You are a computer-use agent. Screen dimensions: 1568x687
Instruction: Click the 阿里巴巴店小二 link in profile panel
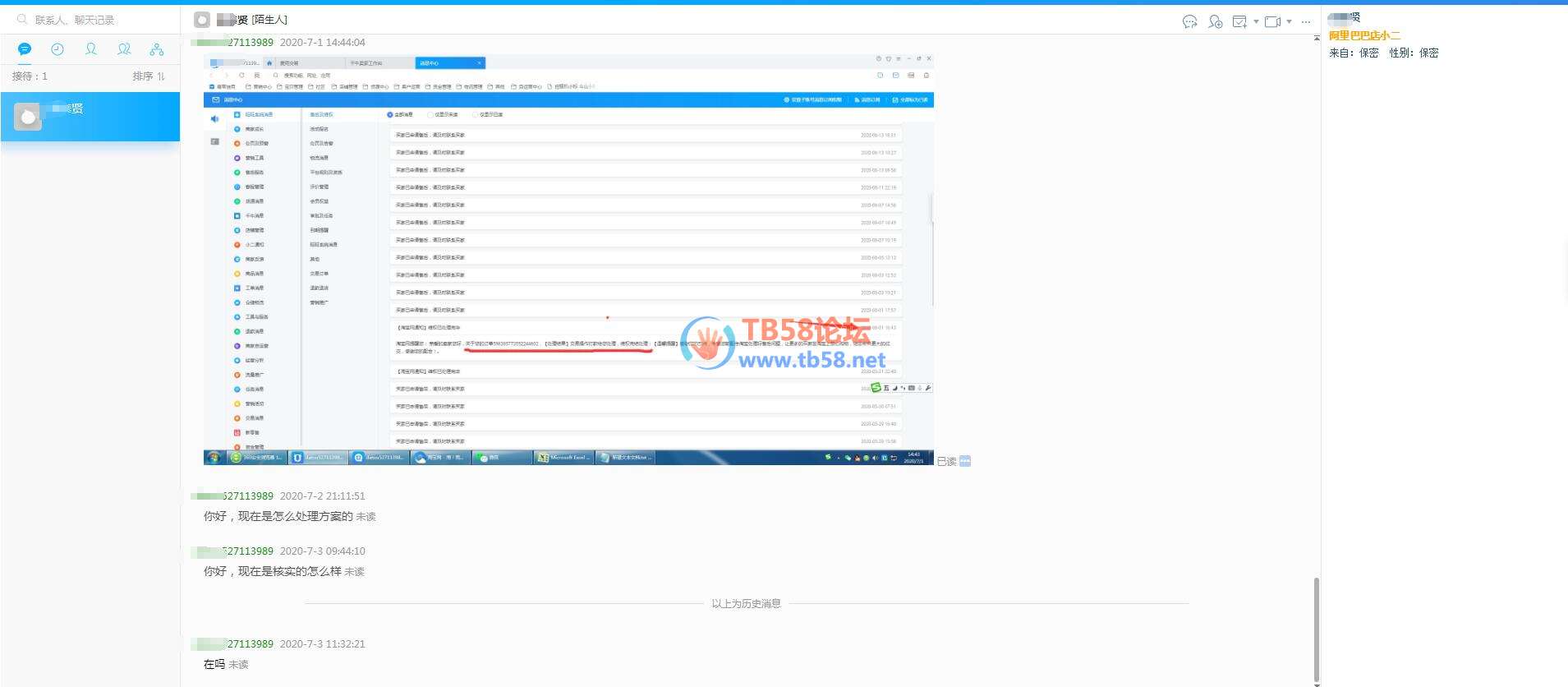pyautogui.click(x=1364, y=35)
